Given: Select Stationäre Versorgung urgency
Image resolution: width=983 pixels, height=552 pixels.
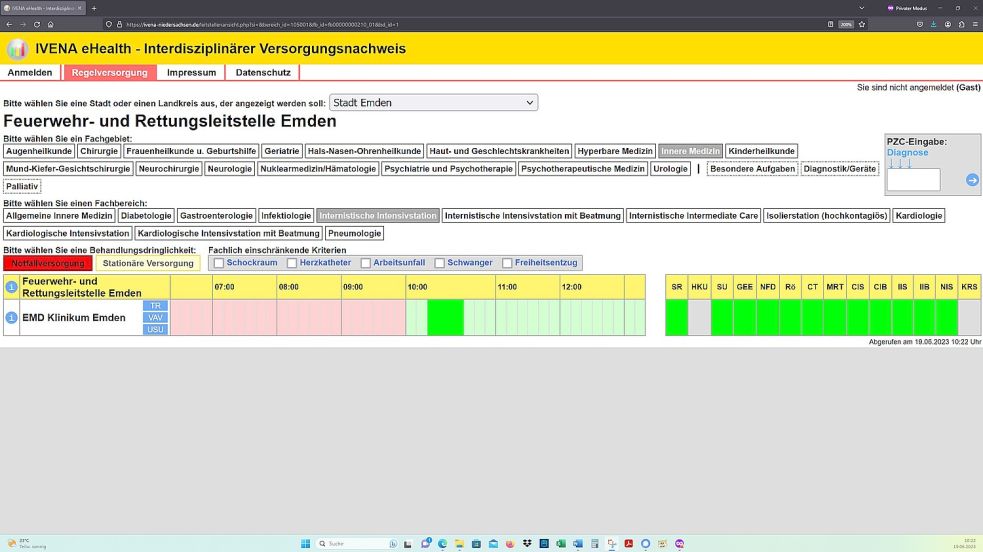Looking at the screenshot, I should [x=148, y=263].
